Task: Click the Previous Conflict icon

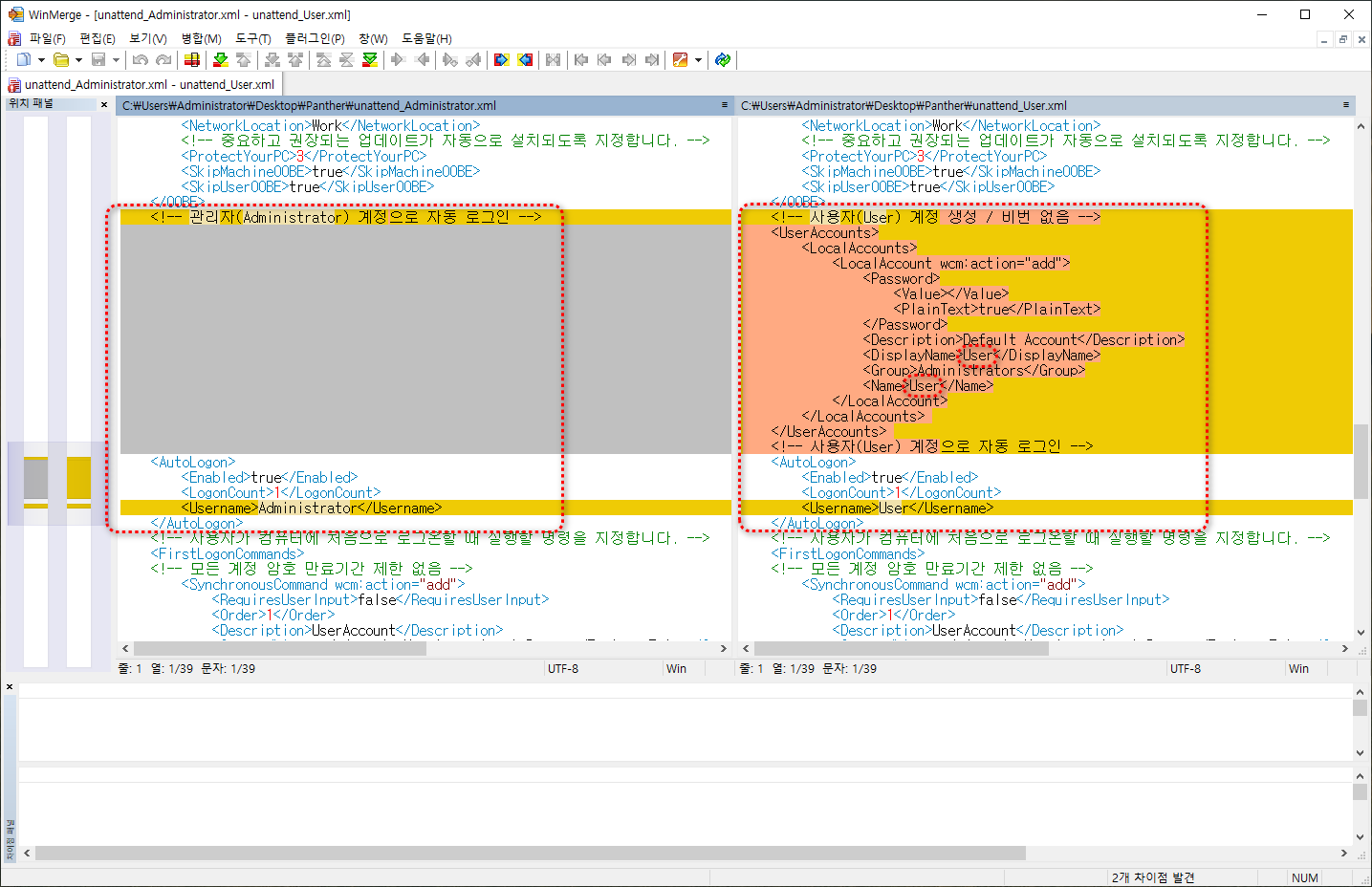Action: tap(295, 59)
